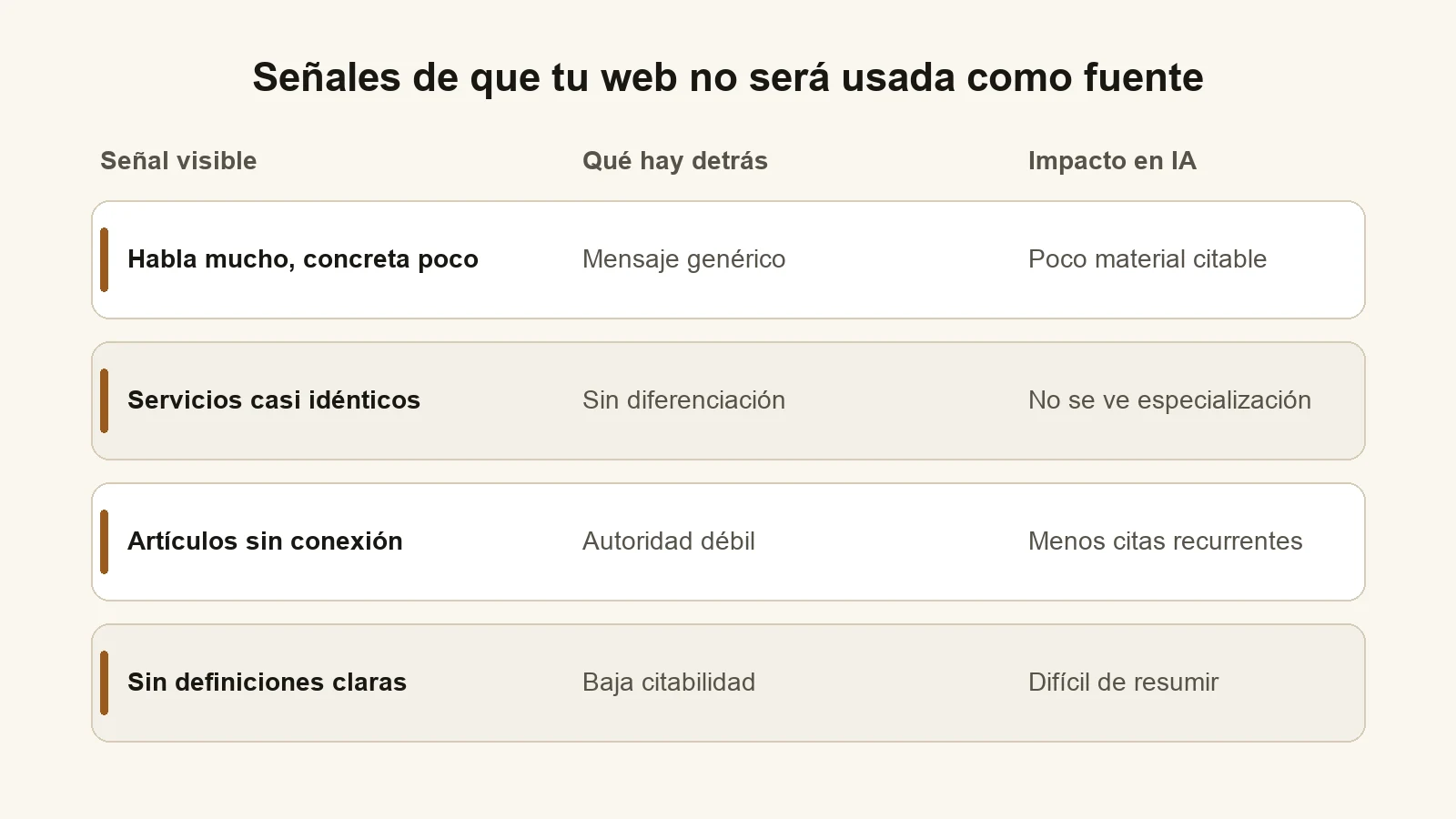Click the 'No se ve especialización' cell
1456x819 pixels.
click(x=1169, y=400)
